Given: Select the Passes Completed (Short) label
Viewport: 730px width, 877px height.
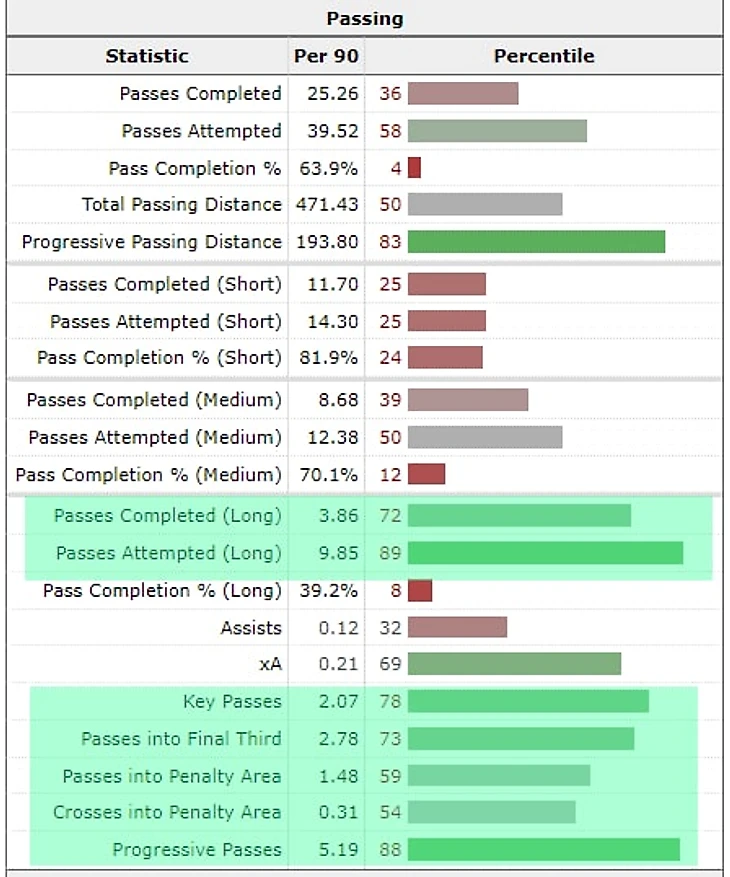Looking at the screenshot, I should tap(164, 284).
